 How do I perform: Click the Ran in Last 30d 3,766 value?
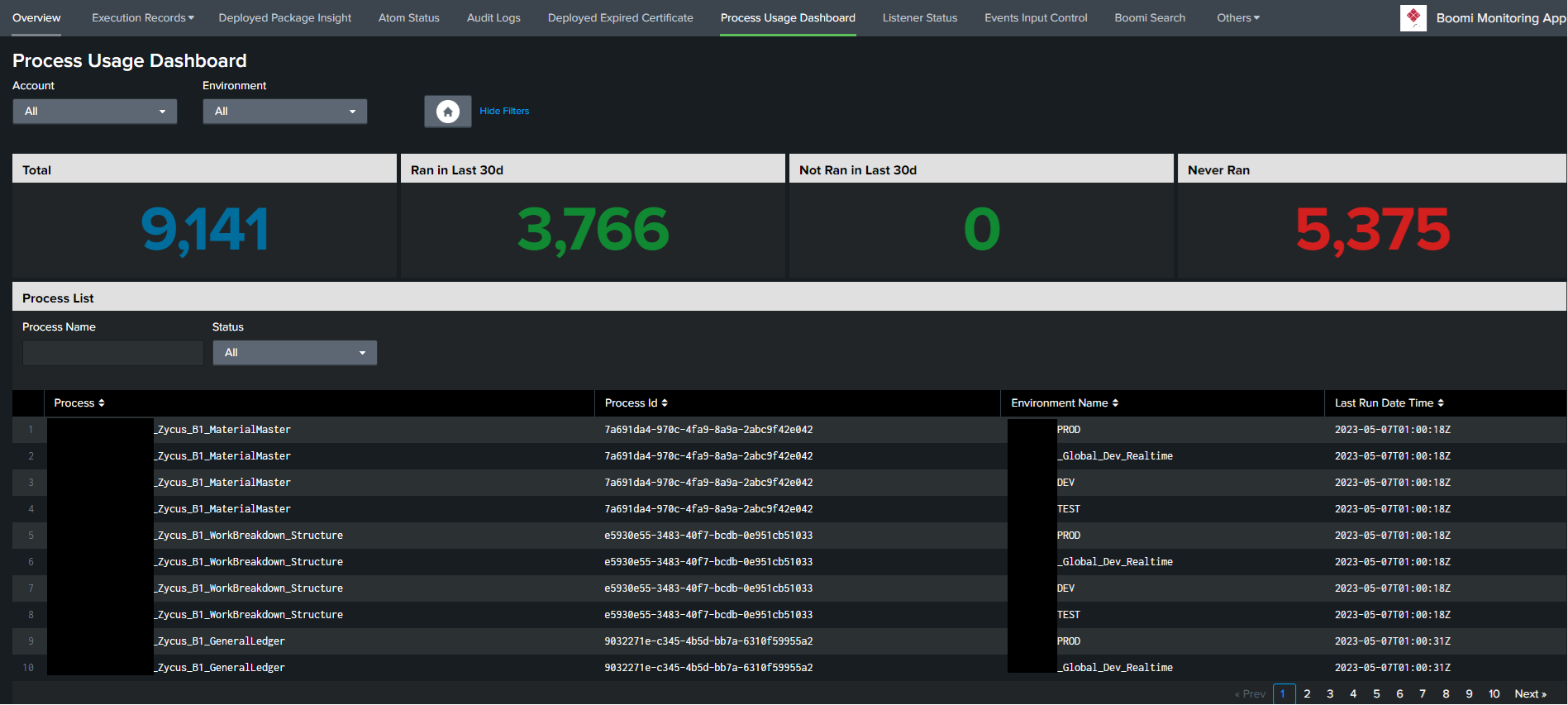point(593,230)
